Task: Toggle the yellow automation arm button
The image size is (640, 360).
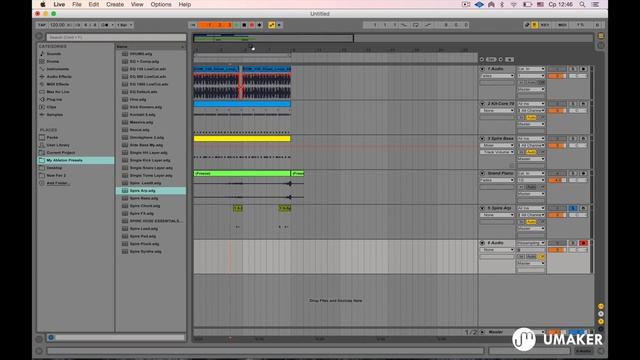Action: pyautogui.click(x=271, y=25)
